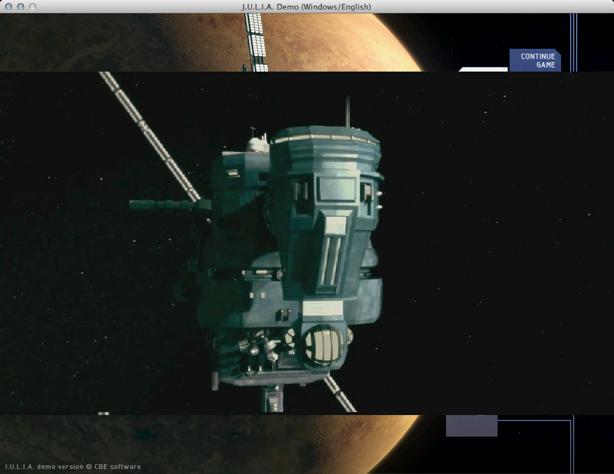Click the "J.U.L.I.A. Demo (Windows/English)" title text
The height and width of the screenshot is (474, 614).
coord(306,7)
